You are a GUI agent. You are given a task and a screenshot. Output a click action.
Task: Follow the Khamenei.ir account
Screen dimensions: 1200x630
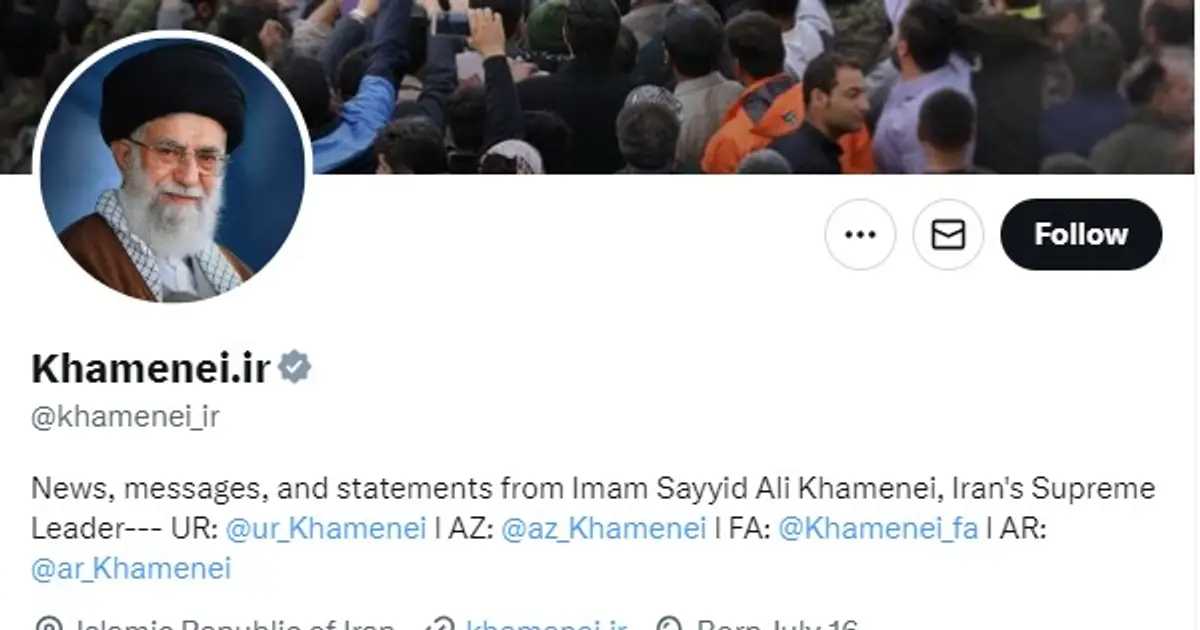pyautogui.click(x=1081, y=234)
